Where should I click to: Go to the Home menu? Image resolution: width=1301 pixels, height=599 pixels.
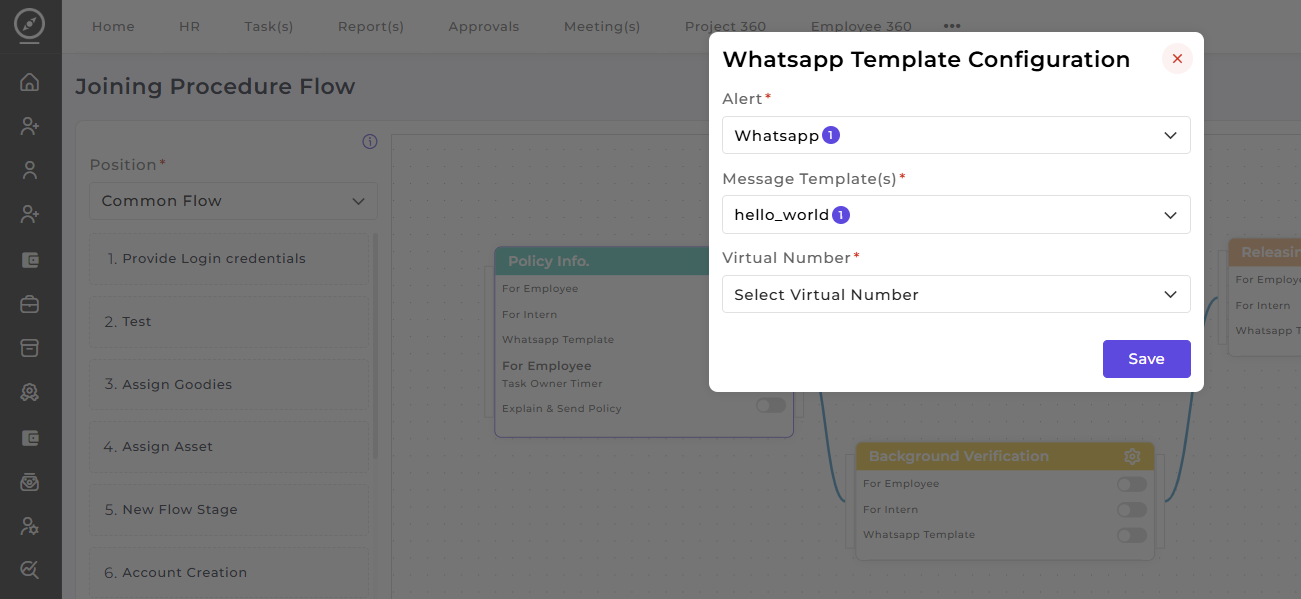[113, 27]
